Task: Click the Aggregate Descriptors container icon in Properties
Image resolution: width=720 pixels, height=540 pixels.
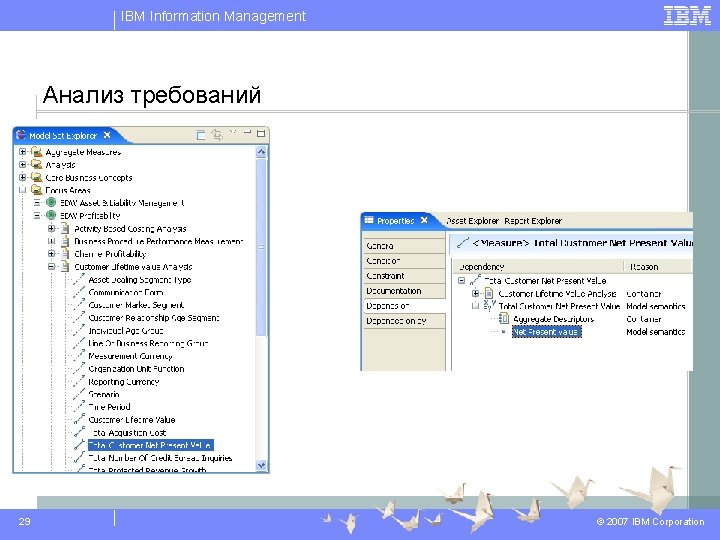Action: pyautogui.click(x=504, y=318)
